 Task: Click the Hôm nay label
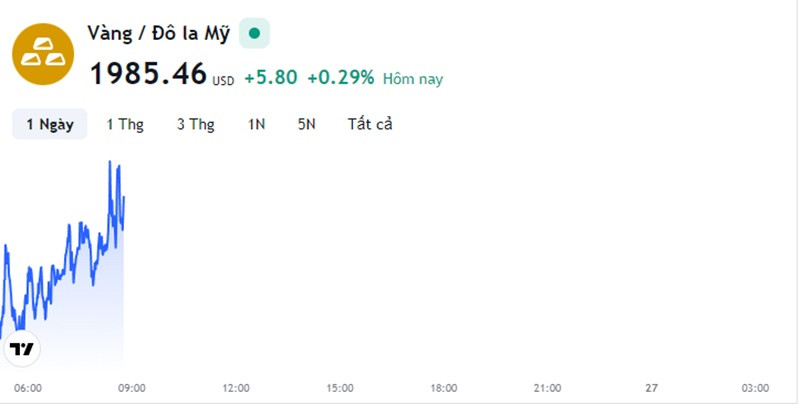click(413, 79)
